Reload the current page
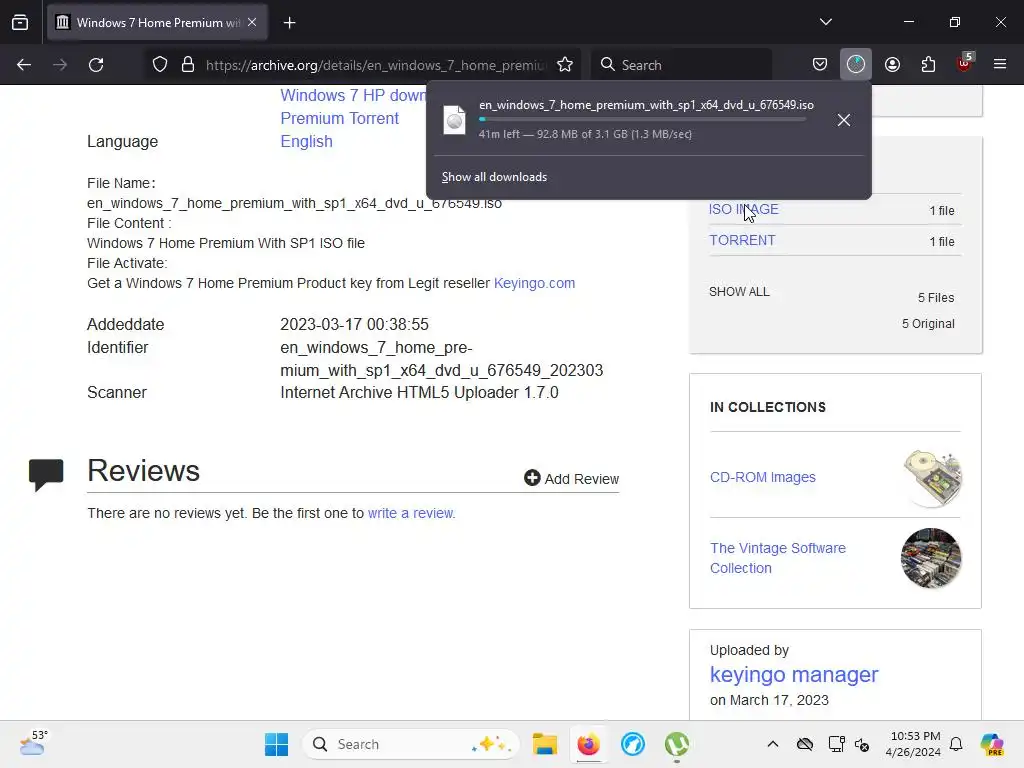Screen dimensions: 1024x768 coord(96,65)
